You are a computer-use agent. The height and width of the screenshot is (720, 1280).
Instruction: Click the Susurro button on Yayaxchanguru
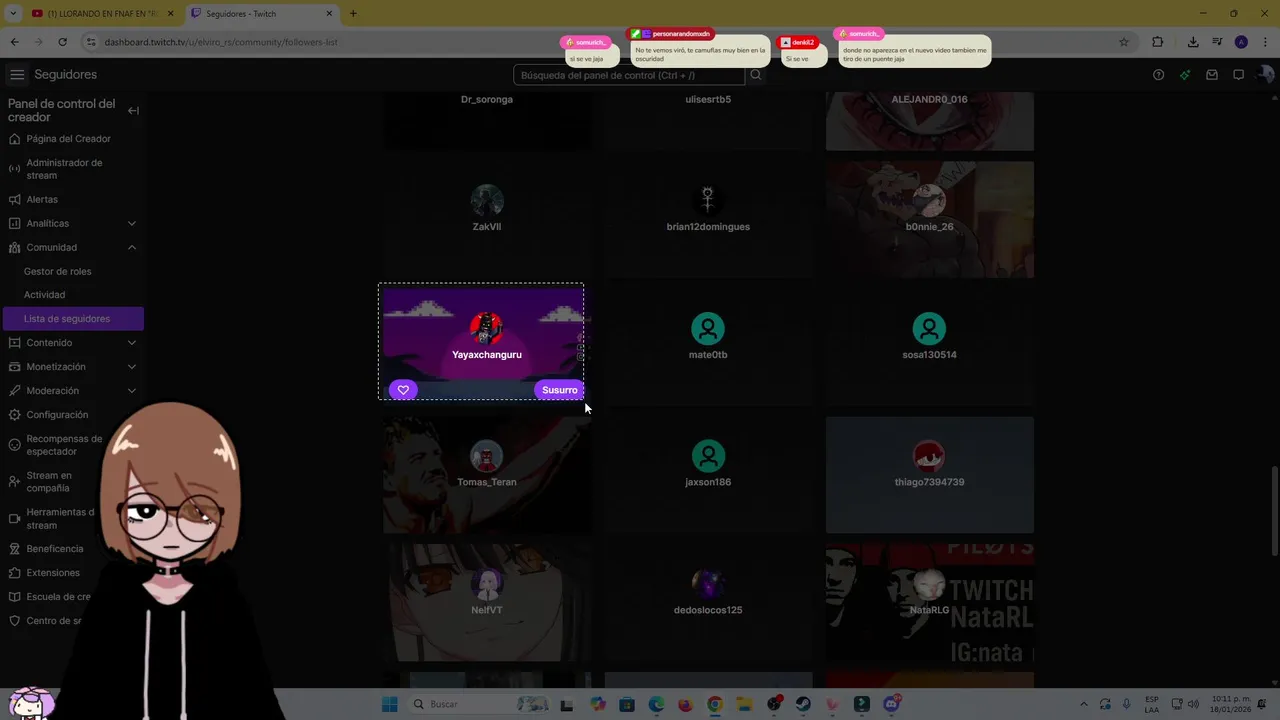[559, 390]
